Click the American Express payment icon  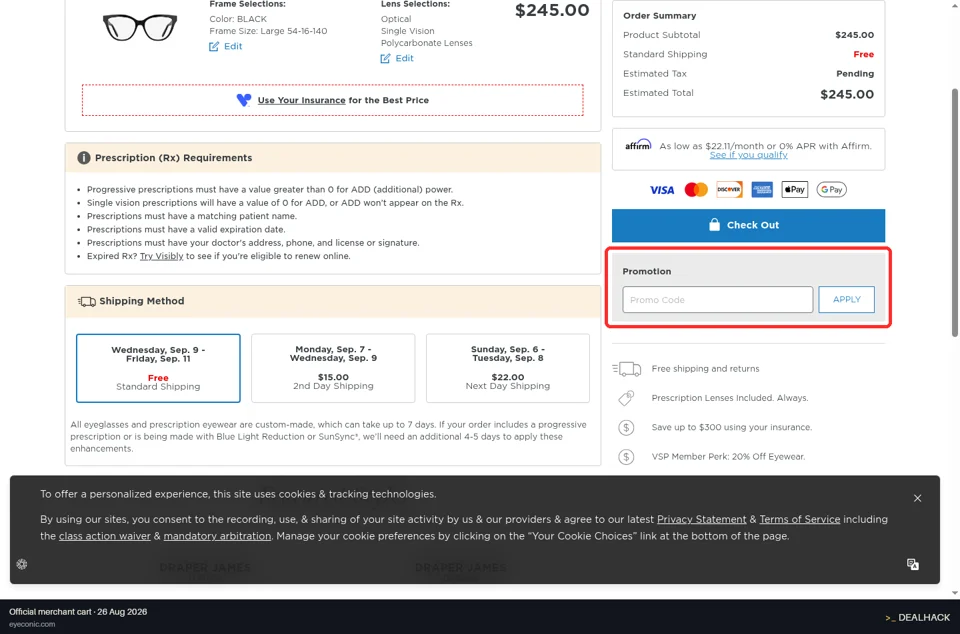762,190
